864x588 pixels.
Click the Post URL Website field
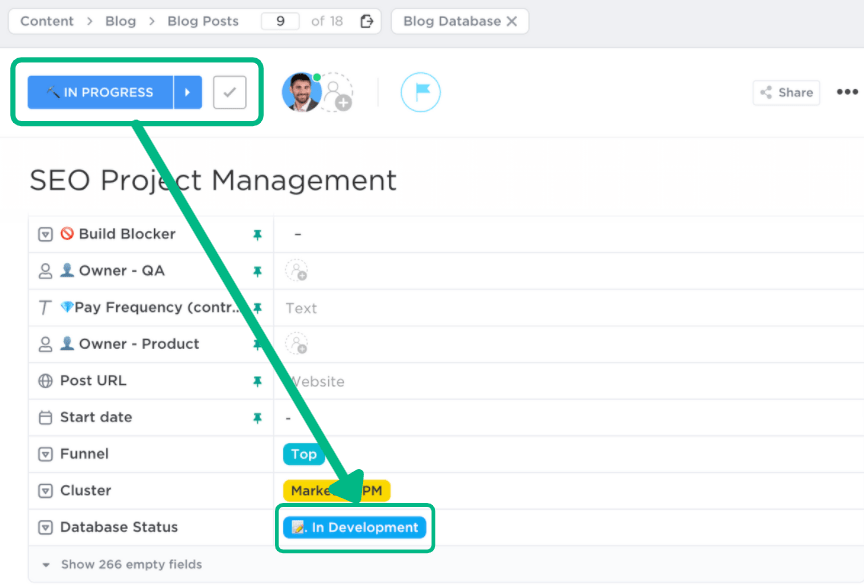[318, 381]
